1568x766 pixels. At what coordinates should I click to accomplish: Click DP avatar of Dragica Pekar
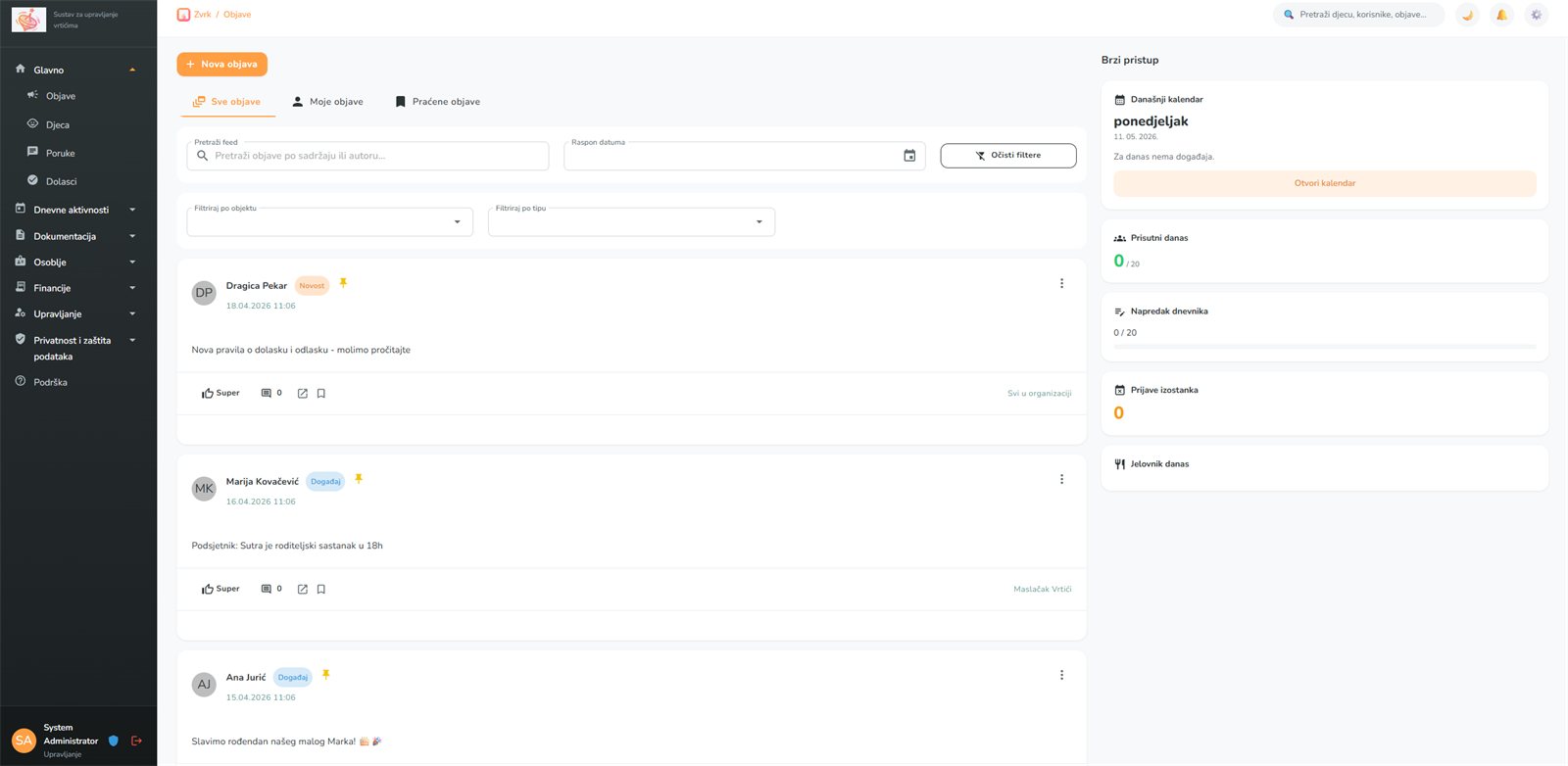pos(204,293)
